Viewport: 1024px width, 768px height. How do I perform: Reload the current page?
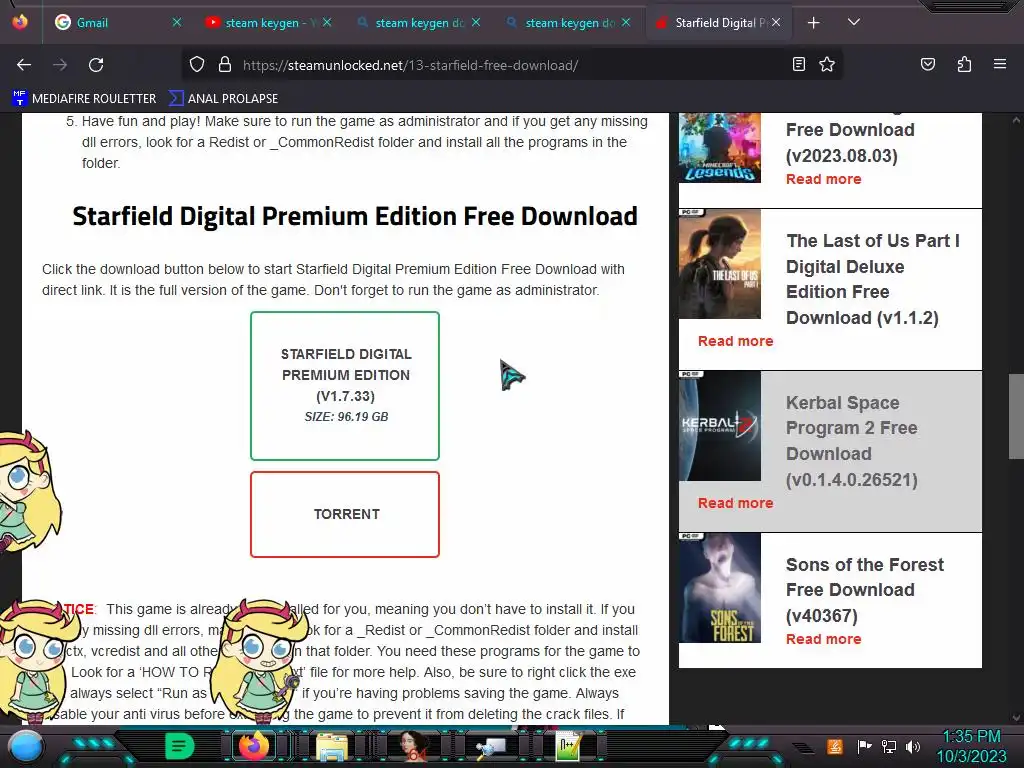point(96,65)
